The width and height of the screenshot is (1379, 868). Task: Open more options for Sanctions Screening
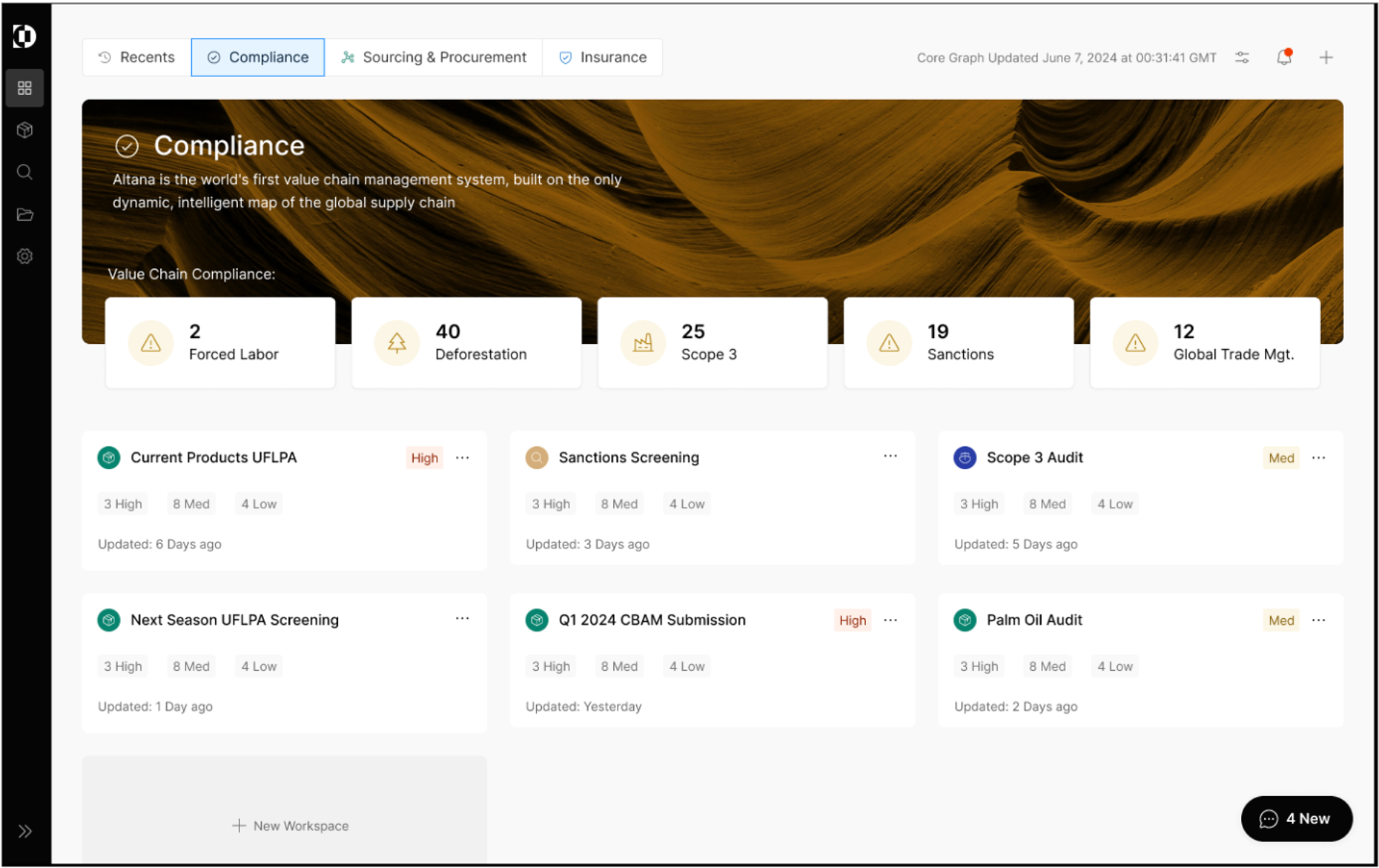click(890, 456)
